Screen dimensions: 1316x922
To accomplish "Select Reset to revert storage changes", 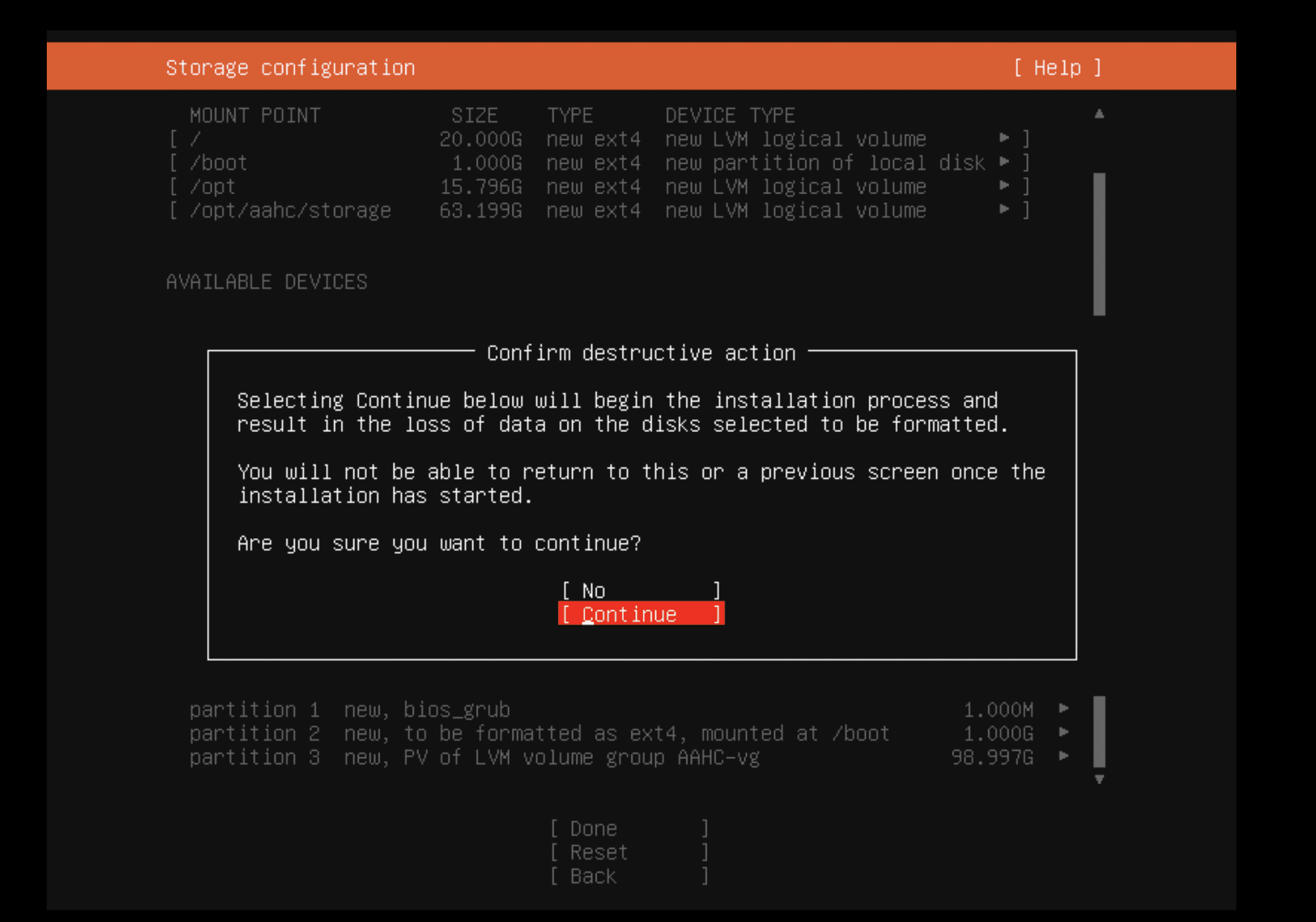I will click(x=627, y=852).
